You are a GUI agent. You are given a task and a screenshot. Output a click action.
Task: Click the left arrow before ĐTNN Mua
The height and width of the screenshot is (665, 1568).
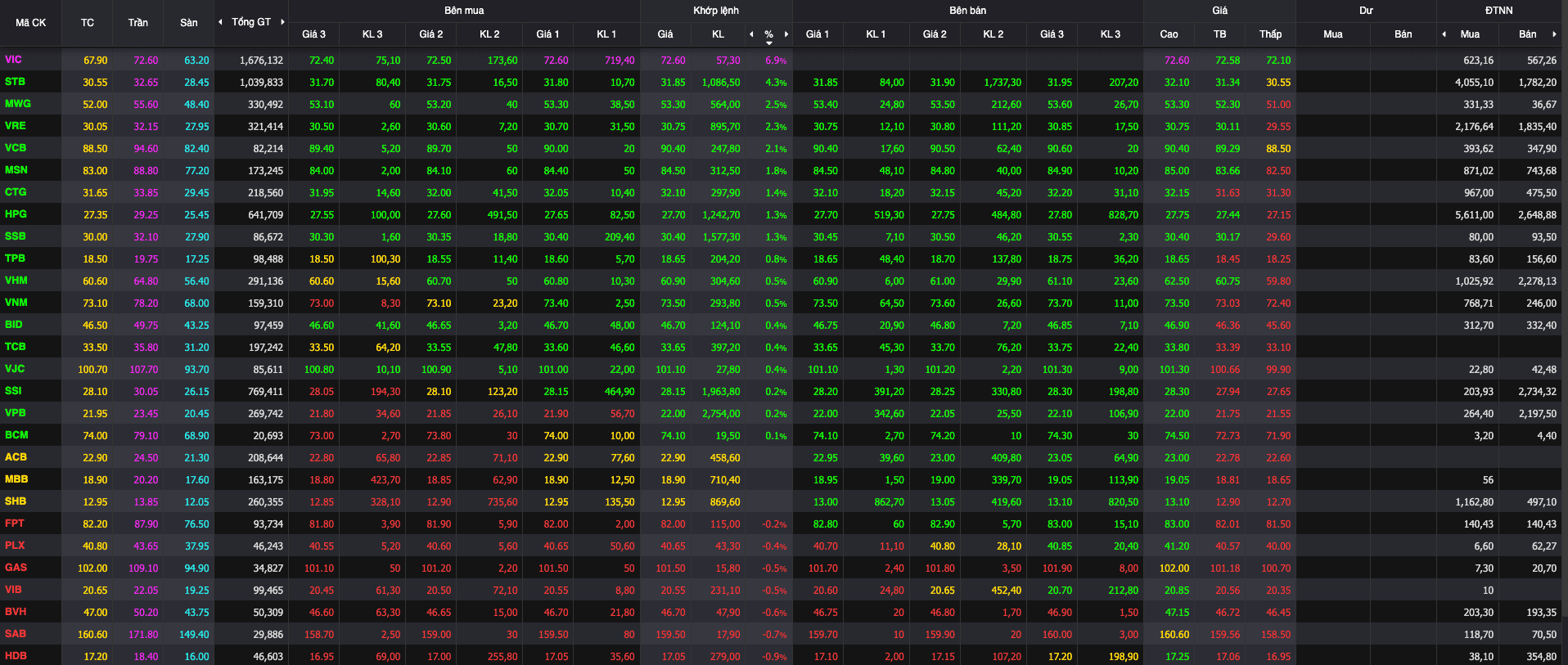[x=1444, y=34]
